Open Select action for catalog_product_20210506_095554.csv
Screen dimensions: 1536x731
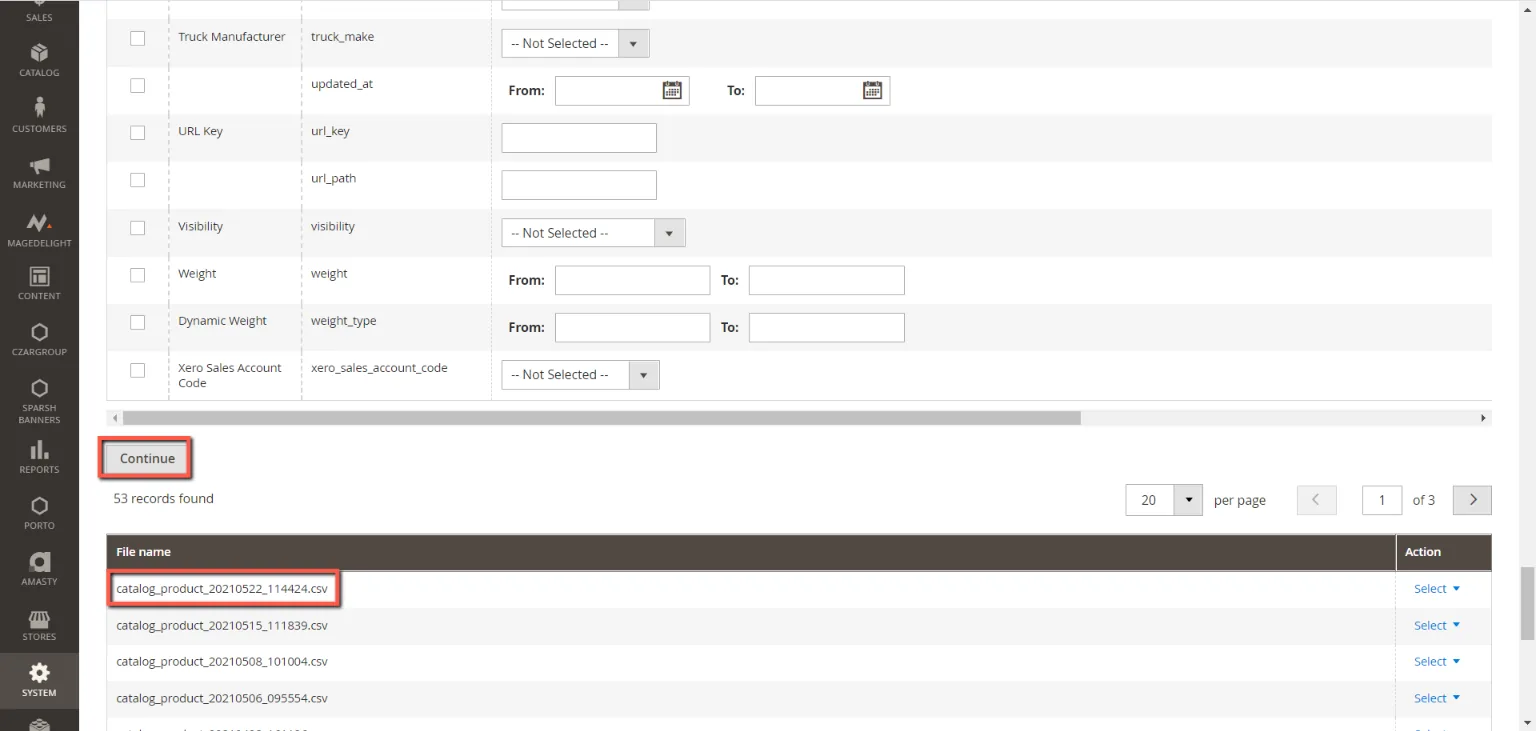click(1437, 698)
